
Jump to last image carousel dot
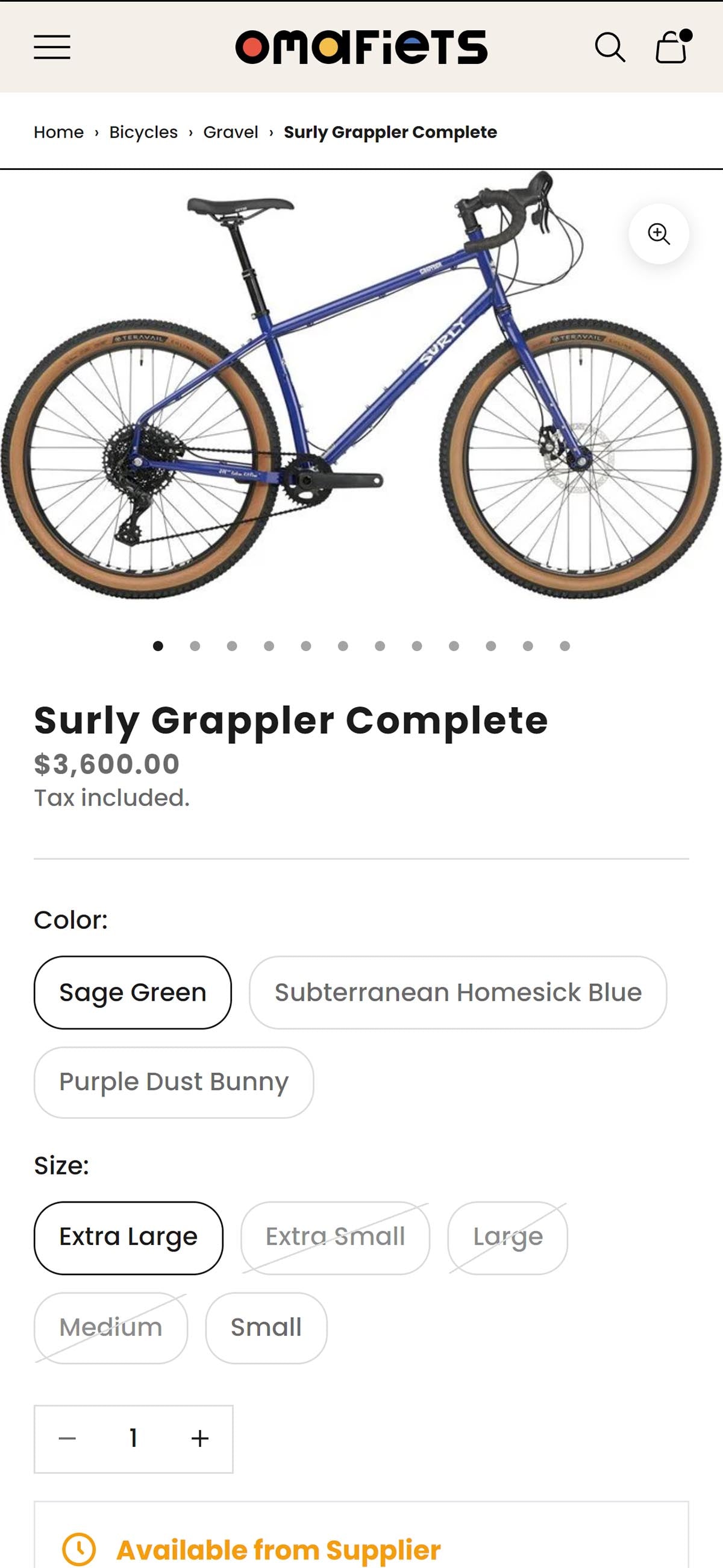click(x=565, y=646)
